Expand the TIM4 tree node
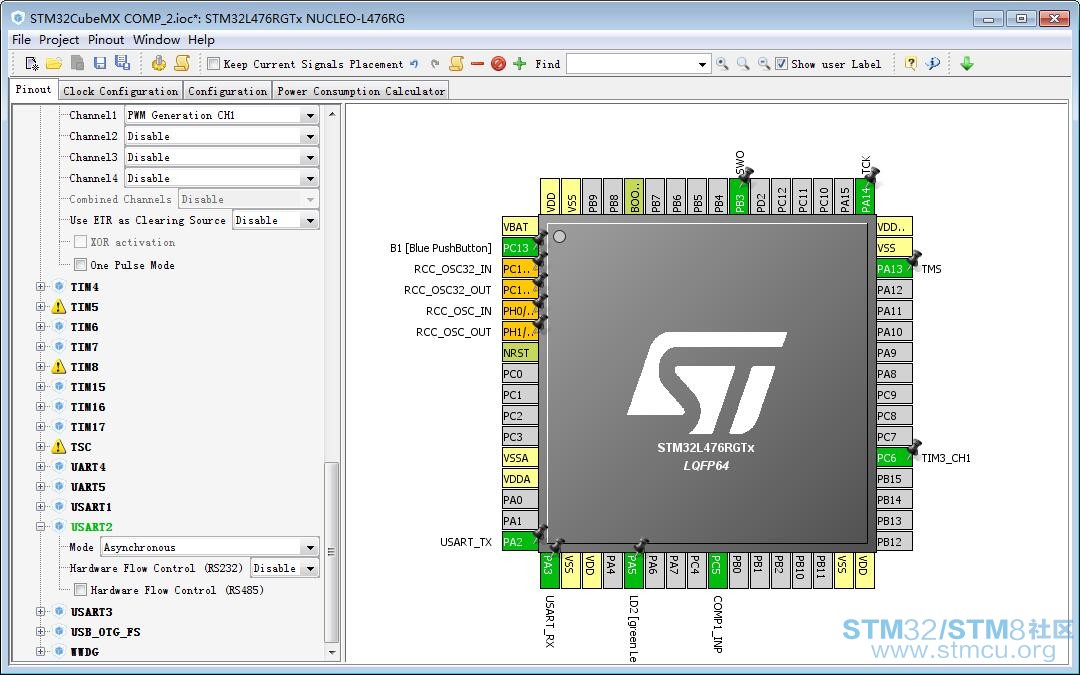The image size is (1080, 675). [x=41, y=287]
